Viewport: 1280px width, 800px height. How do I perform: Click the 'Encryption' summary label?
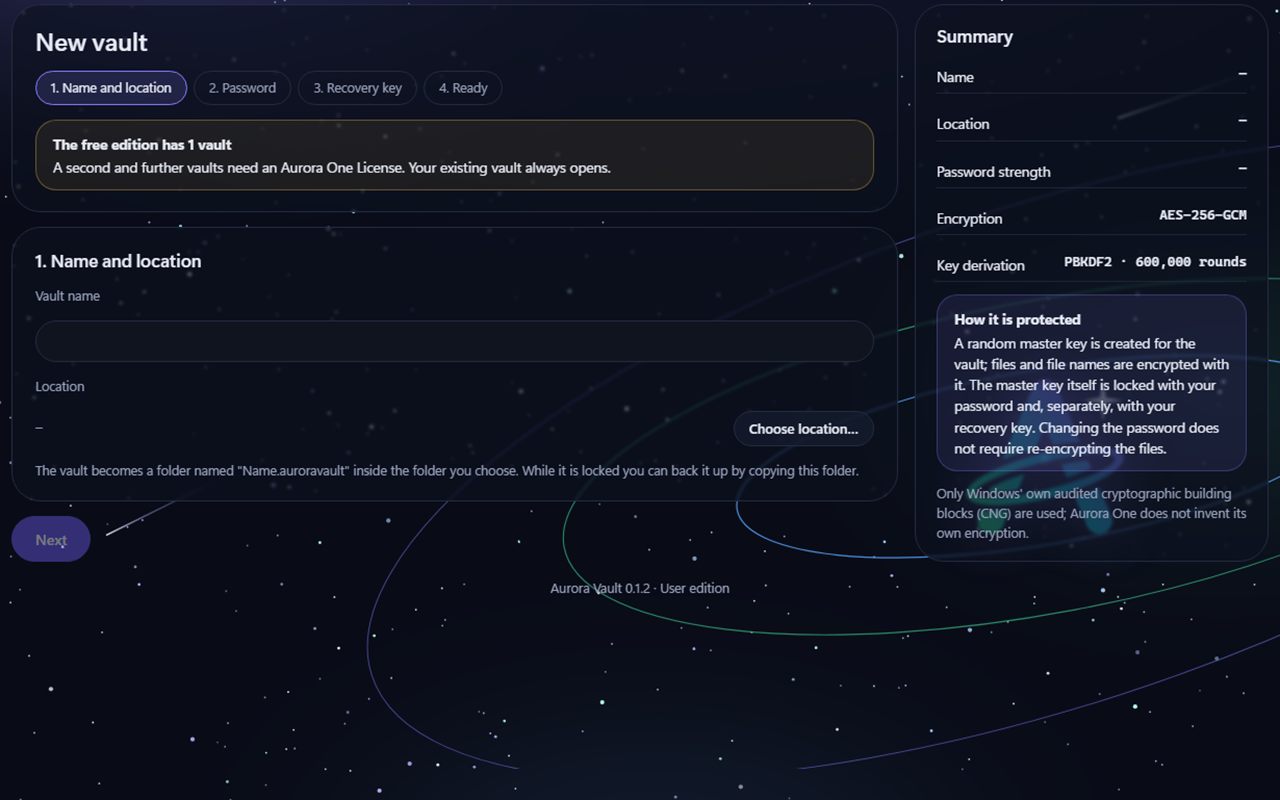click(969, 219)
